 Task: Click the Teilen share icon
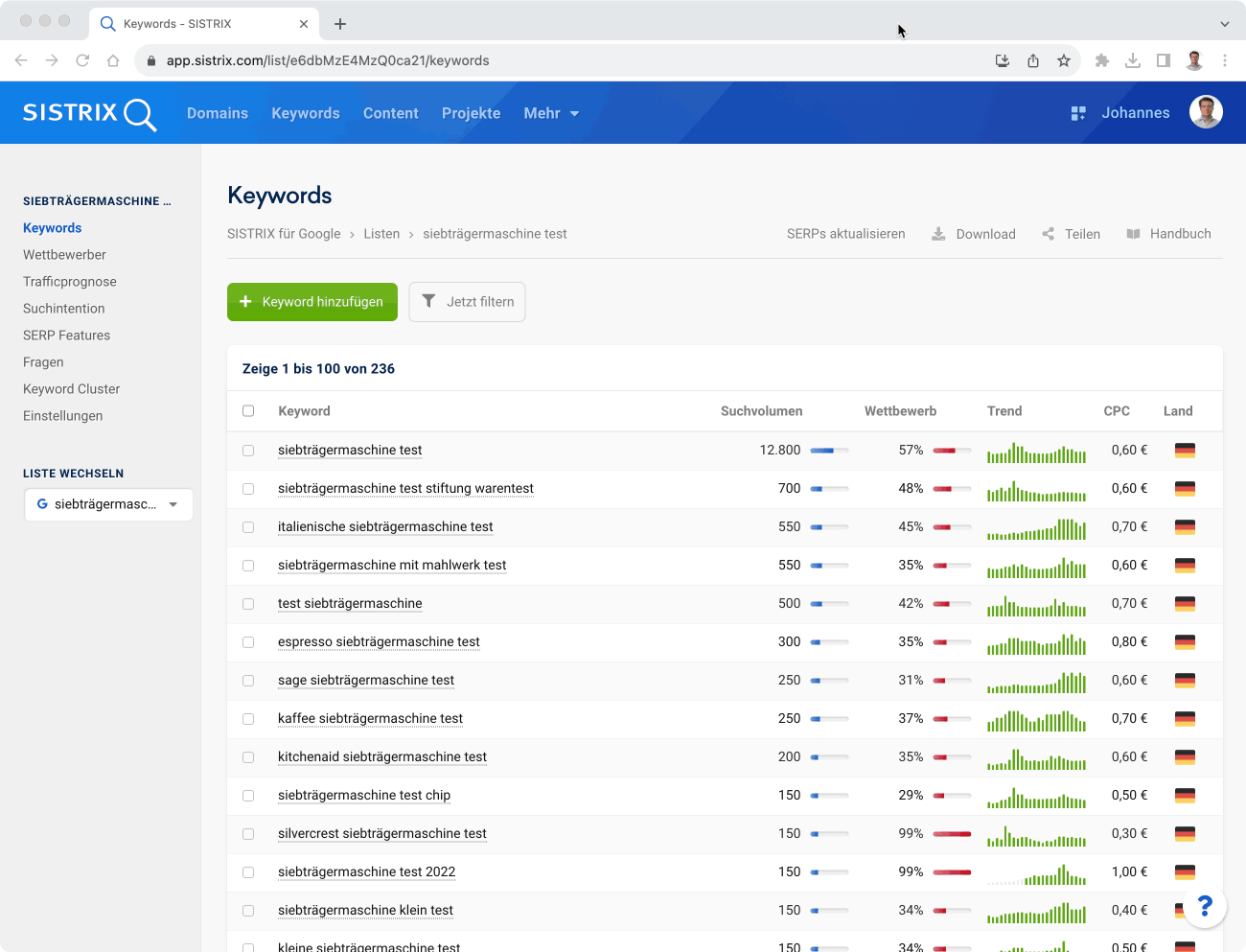tap(1048, 234)
